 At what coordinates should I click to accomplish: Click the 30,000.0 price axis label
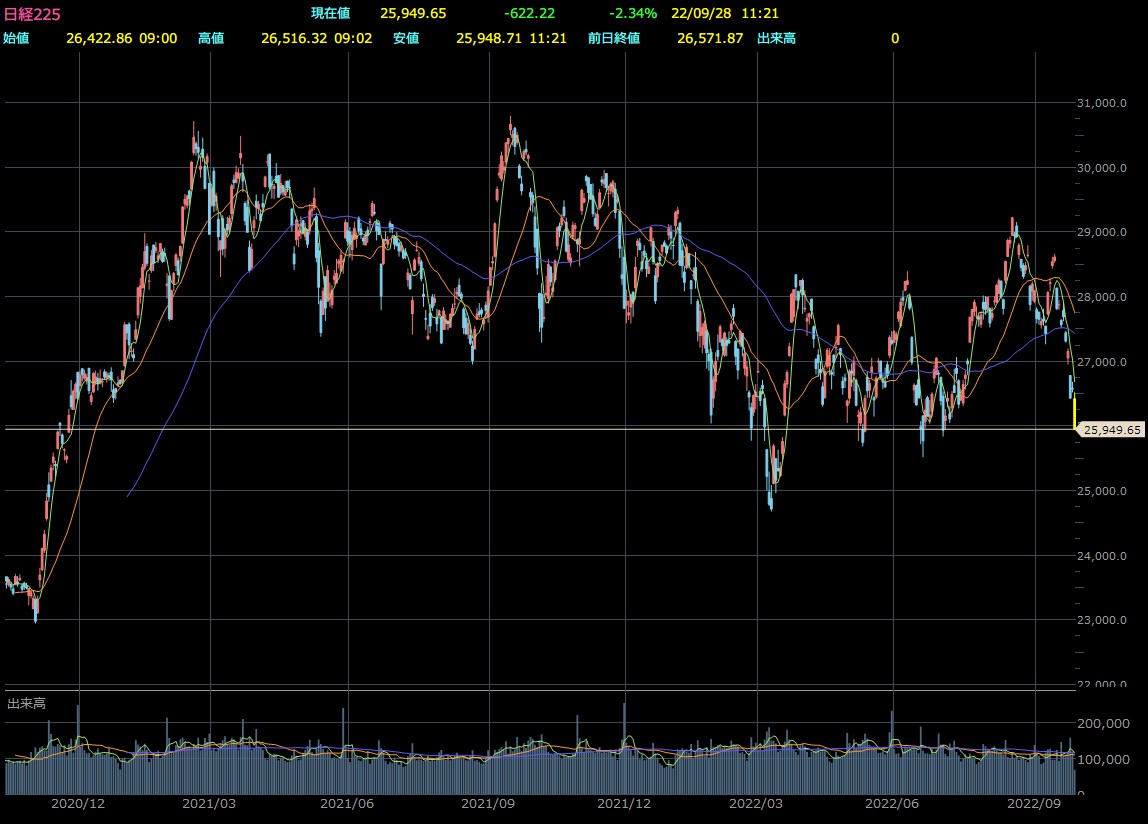click(1101, 168)
